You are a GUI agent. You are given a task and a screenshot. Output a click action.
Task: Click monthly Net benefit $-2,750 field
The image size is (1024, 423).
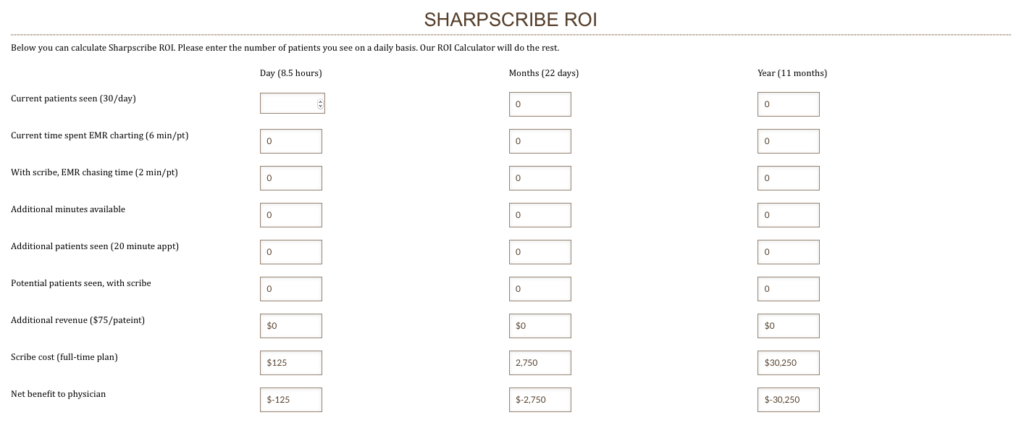click(x=540, y=400)
